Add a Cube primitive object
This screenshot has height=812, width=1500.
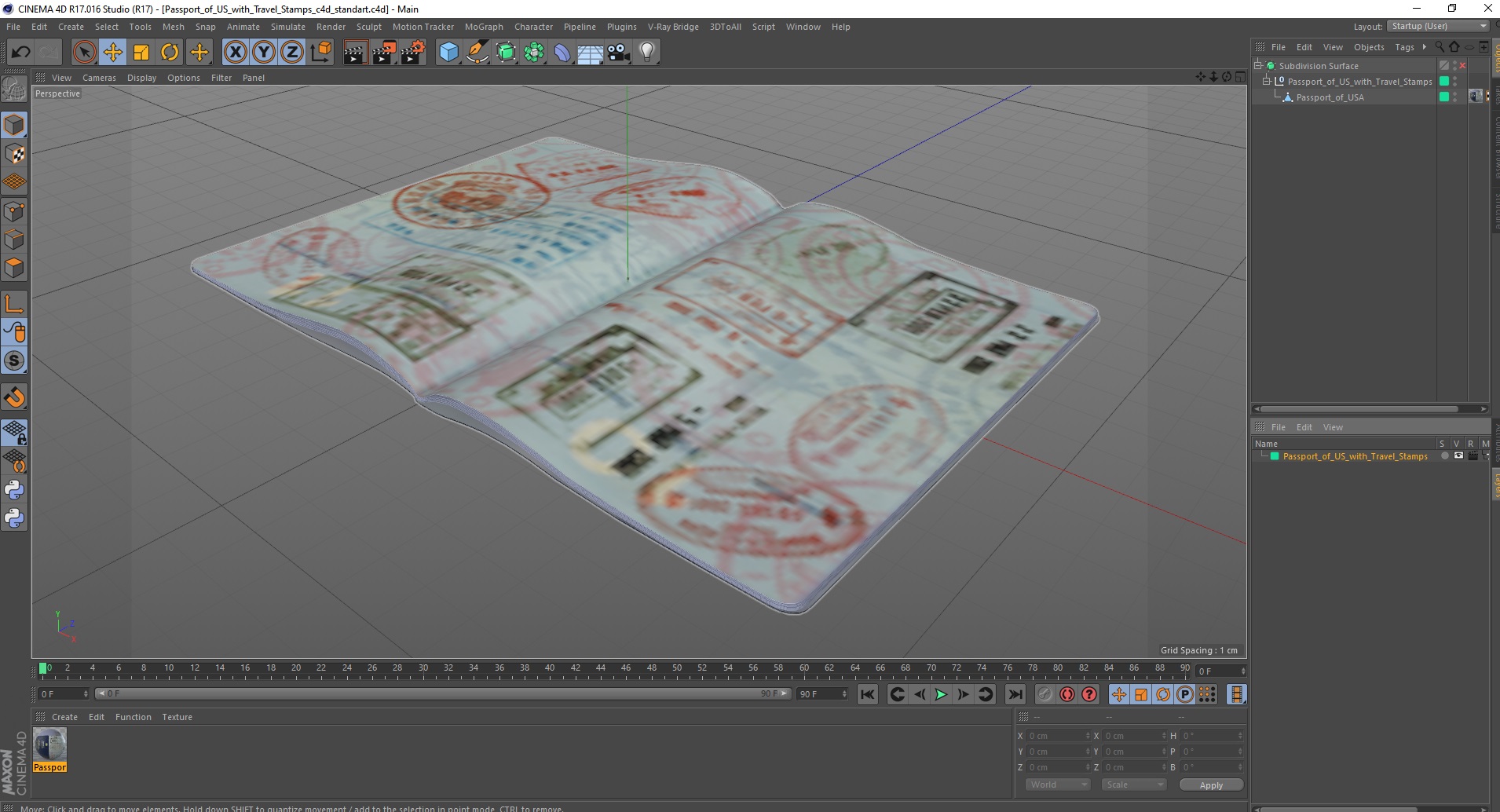click(448, 53)
